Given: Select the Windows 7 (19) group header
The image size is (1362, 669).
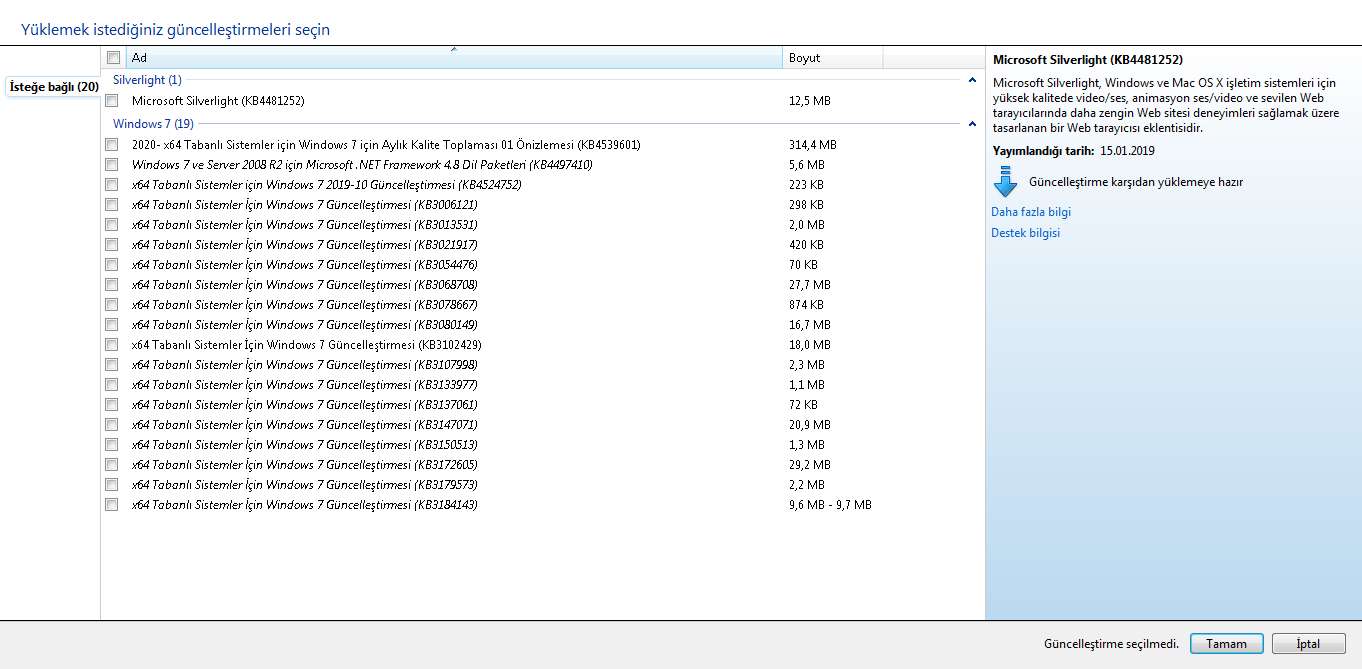Looking at the screenshot, I should coord(153,124).
